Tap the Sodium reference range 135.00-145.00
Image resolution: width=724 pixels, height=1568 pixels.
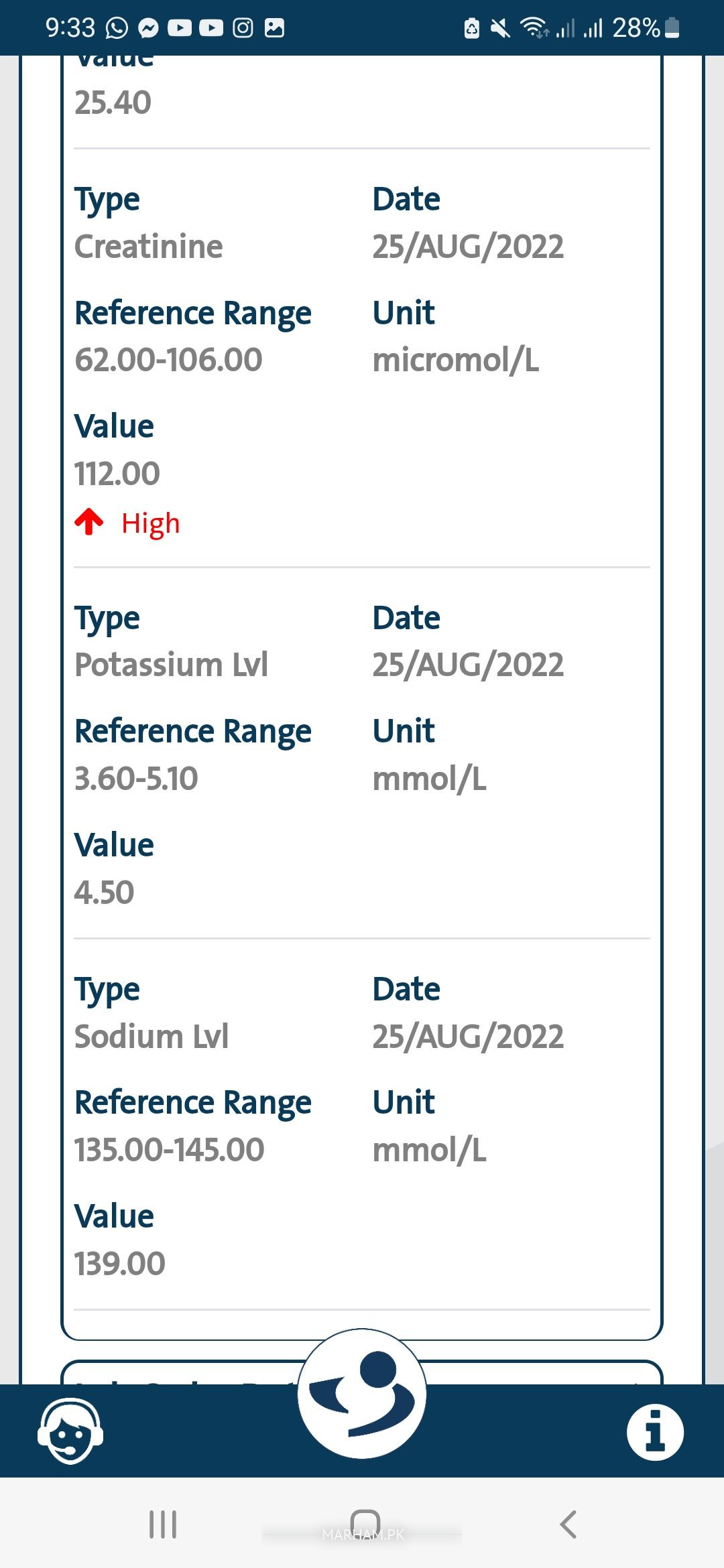click(x=170, y=1150)
